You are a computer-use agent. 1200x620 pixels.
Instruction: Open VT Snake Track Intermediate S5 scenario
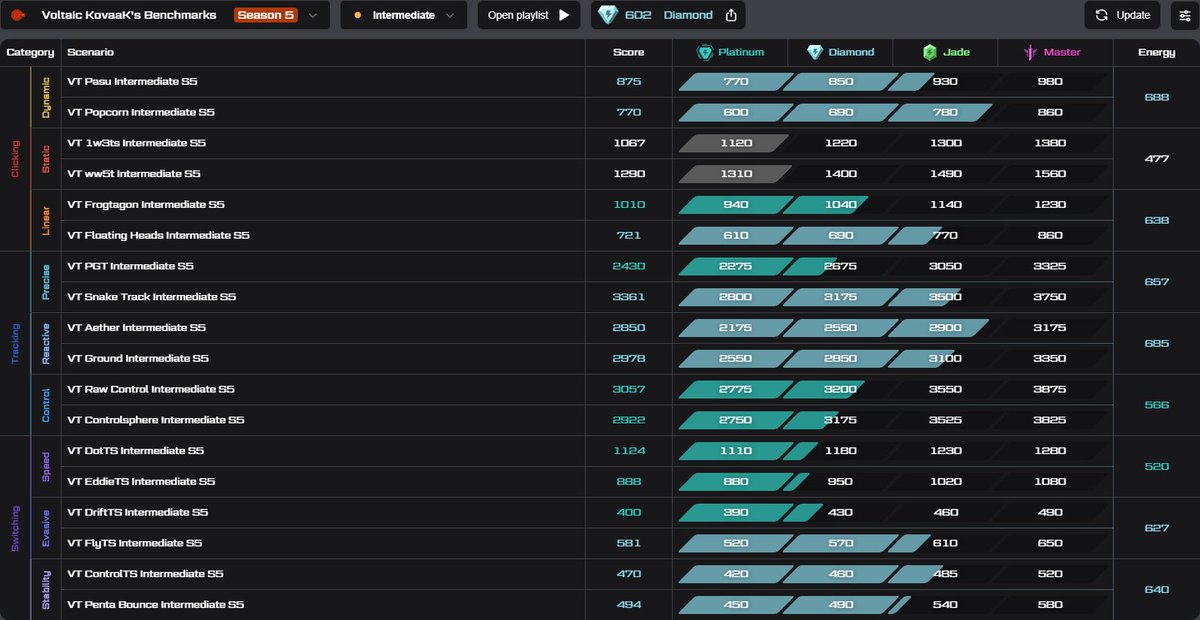[152, 297]
